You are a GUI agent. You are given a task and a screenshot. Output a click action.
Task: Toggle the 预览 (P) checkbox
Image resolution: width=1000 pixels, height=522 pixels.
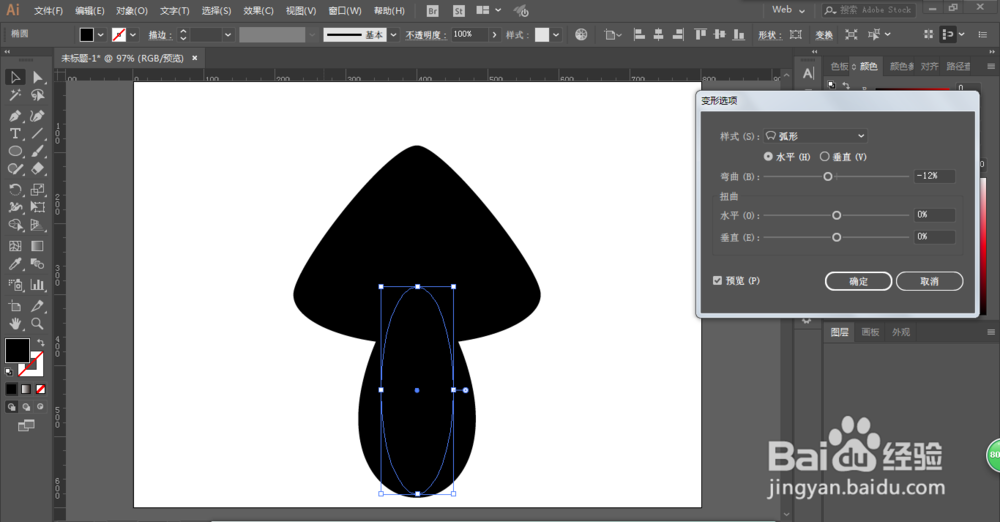click(x=717, y=281)
